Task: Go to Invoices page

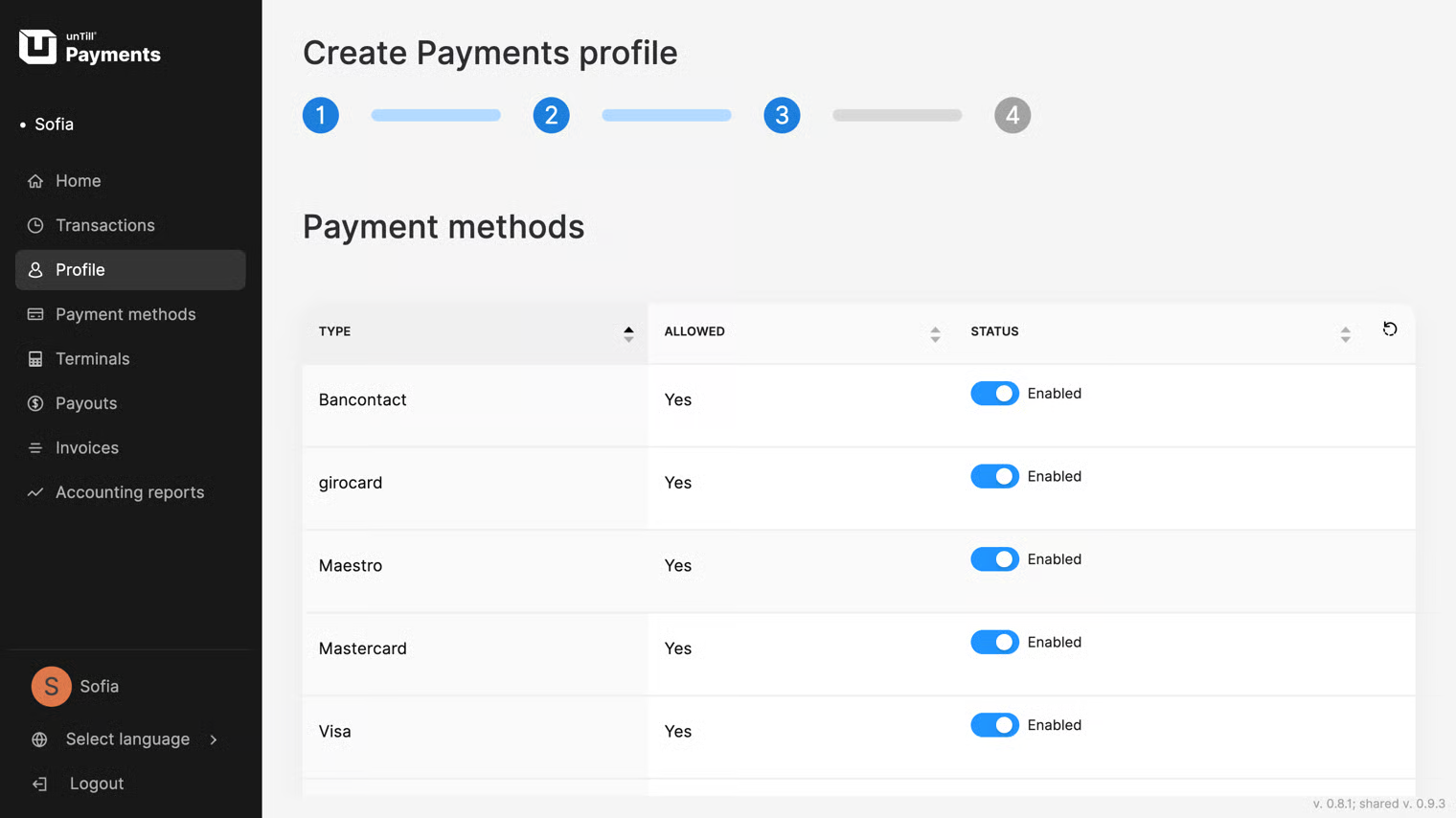Action: click(x=86, y=448)
